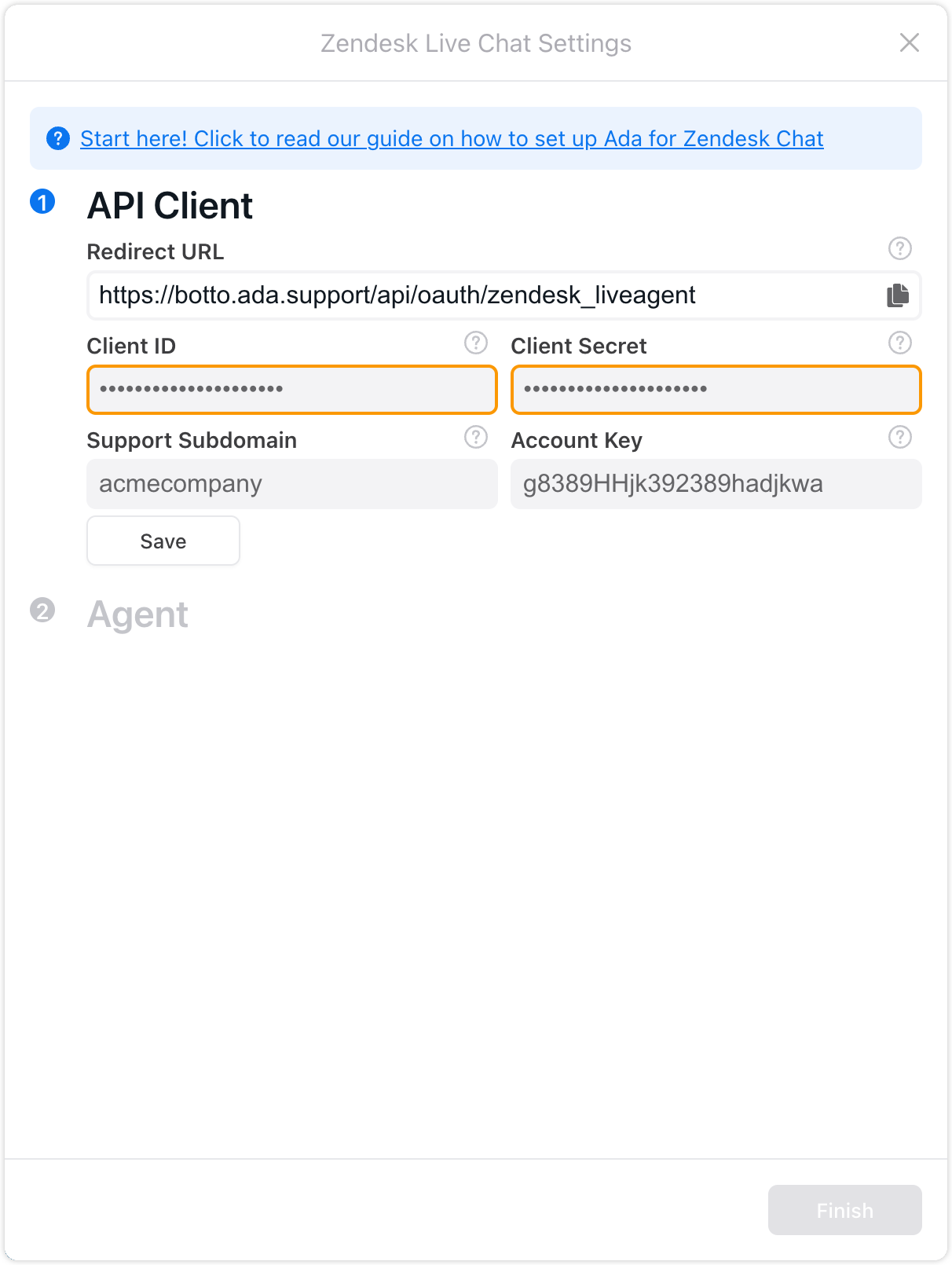Click the Support Subdomain input field
The image size is (952, 1265).
[x=291, y=484]
